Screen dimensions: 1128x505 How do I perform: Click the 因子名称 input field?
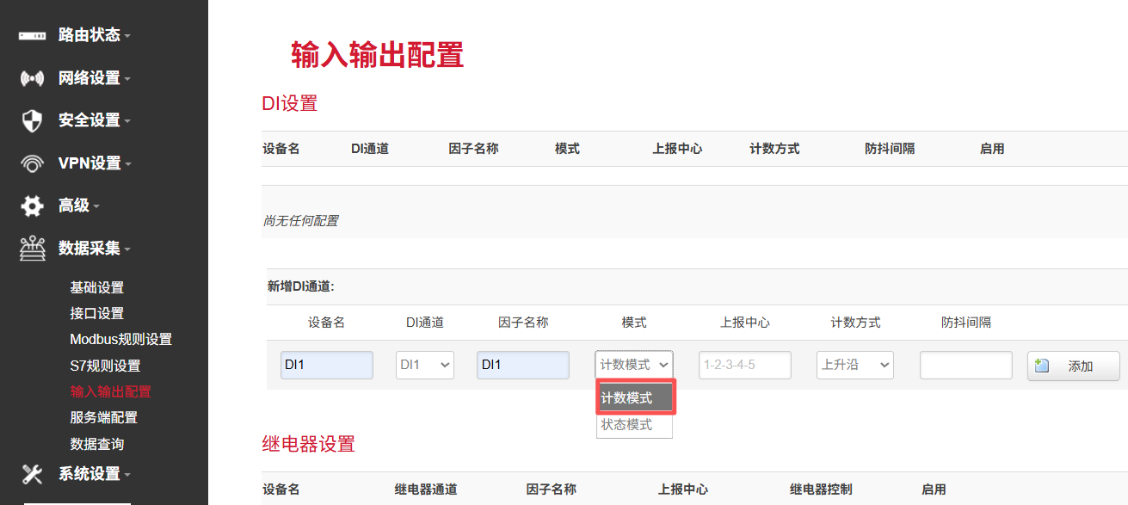pyautogui.click(x=523, y=365)
